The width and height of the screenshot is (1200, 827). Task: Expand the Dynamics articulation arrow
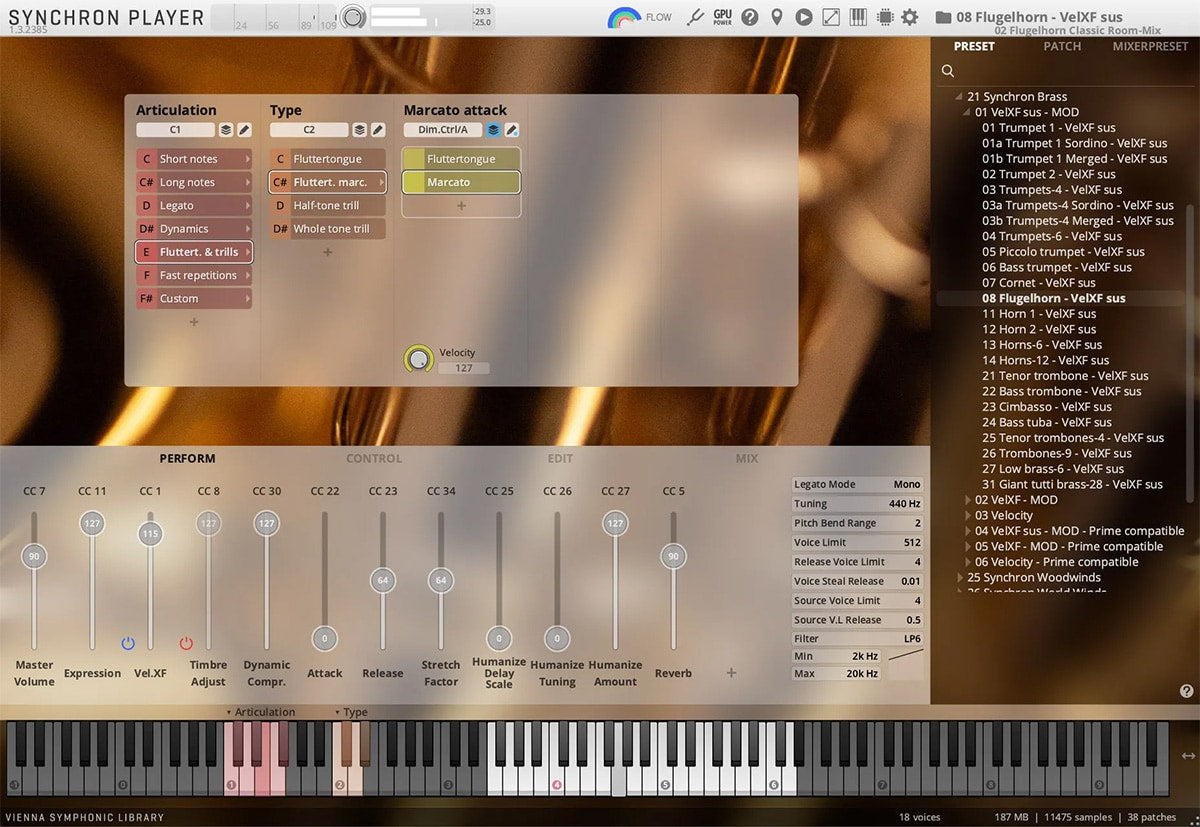point(247,229)
